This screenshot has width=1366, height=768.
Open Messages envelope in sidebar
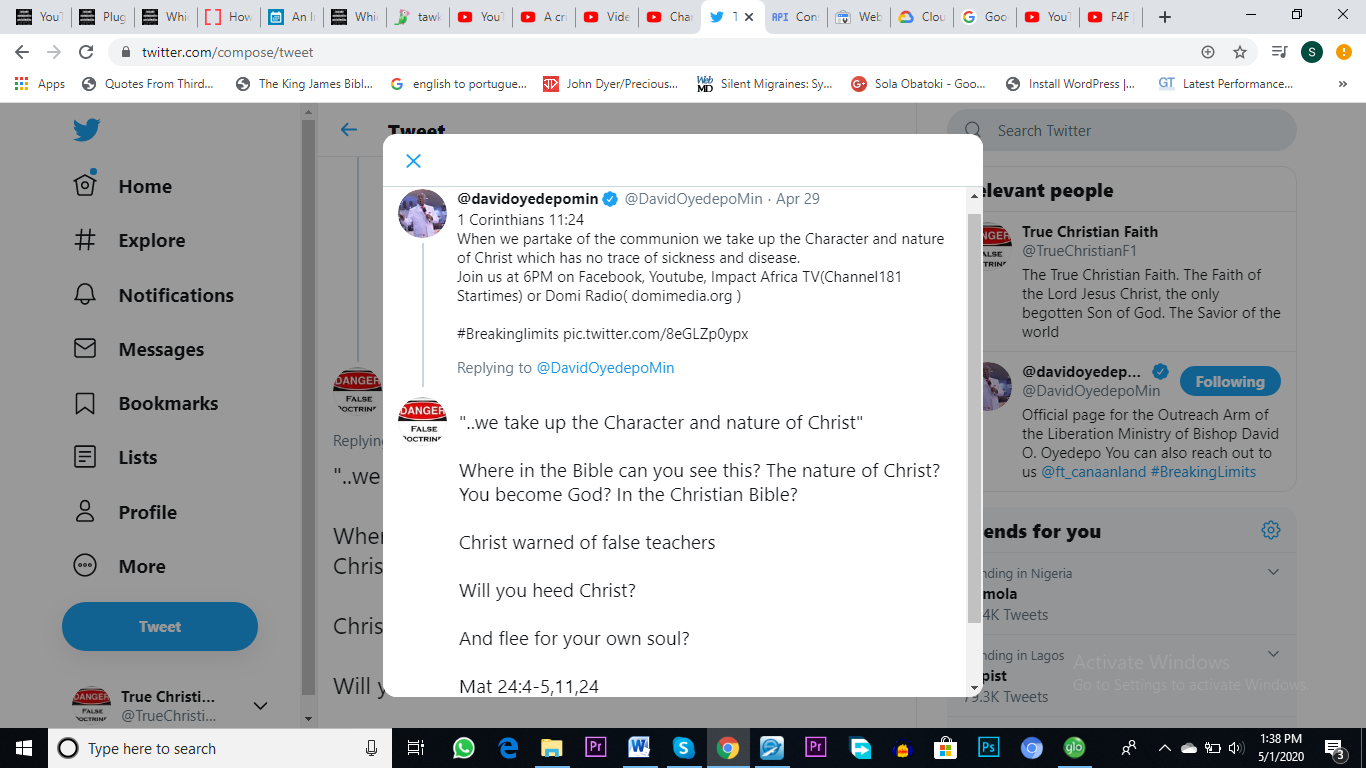tap(86, 349)
